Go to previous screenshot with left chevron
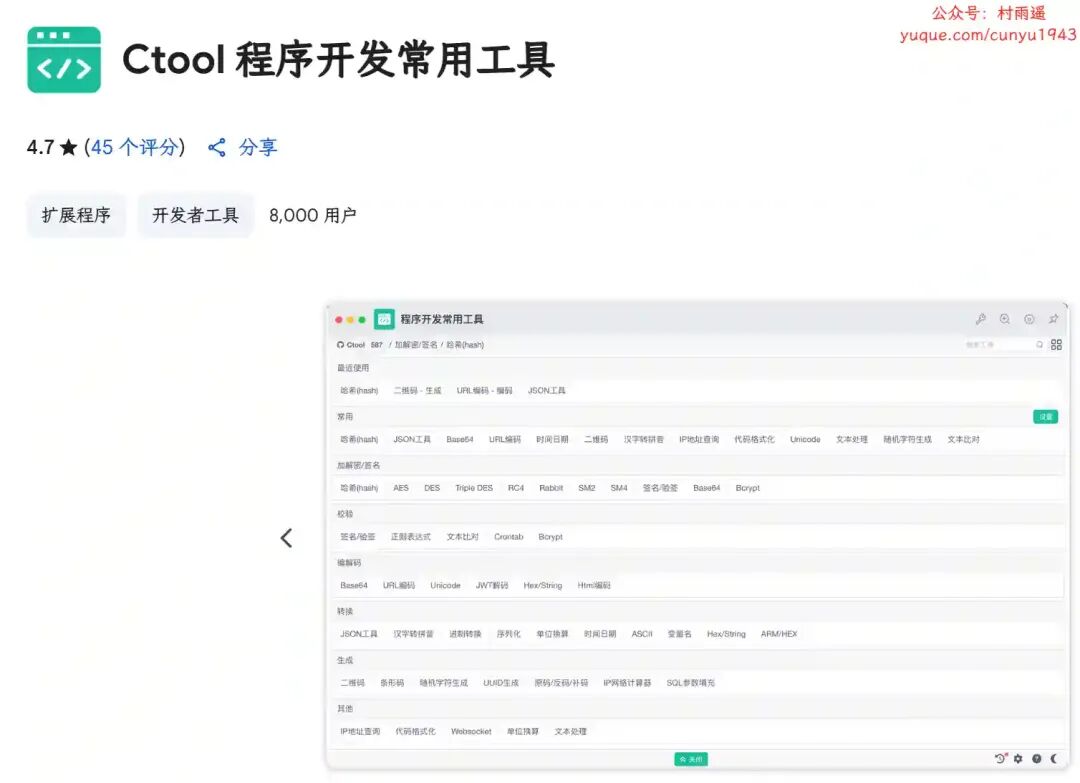 coord(287,538)
